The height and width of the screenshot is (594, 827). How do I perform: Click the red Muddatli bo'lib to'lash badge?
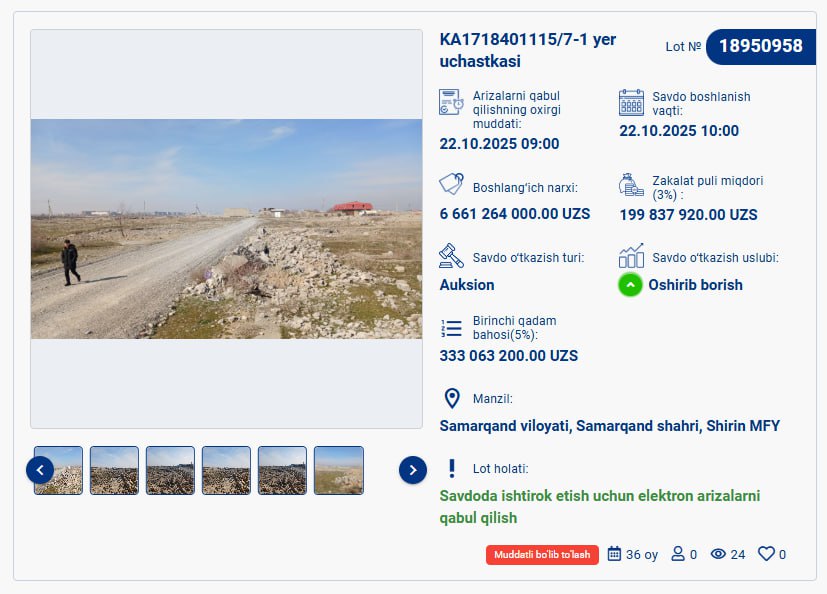click(x=542, y=555)
